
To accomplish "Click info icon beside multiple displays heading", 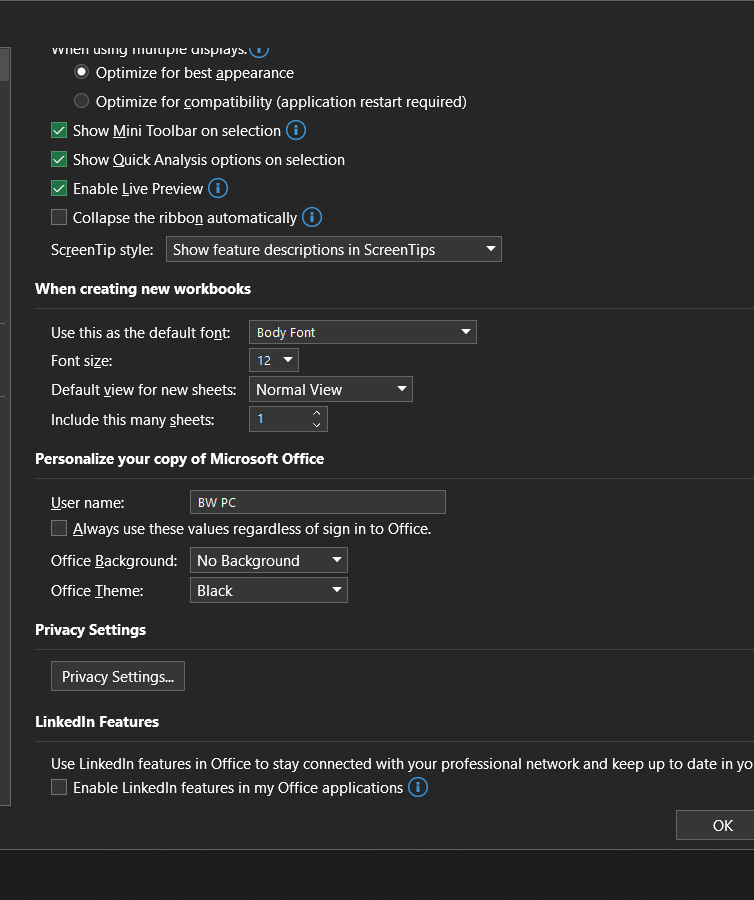I will click(x=259, y=48).
